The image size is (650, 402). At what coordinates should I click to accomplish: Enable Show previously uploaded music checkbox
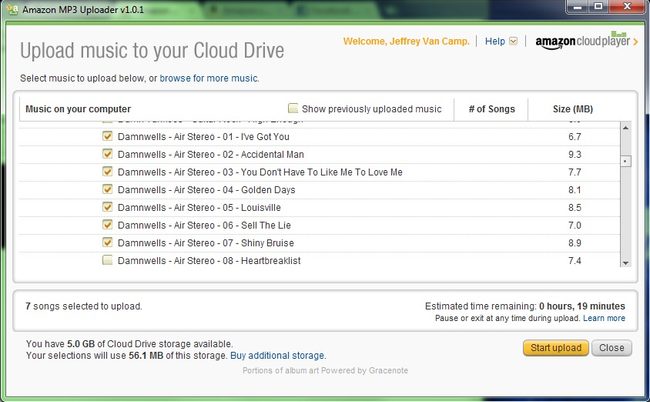(x=293, y=109)
